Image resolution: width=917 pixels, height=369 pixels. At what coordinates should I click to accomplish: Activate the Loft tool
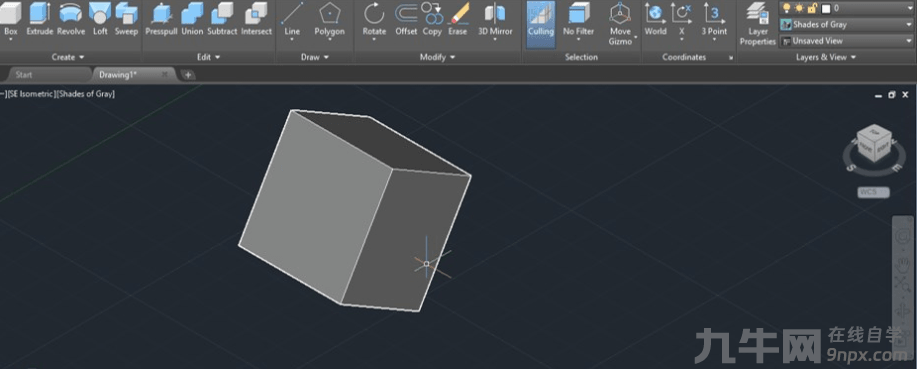pyautogui.click(x=100, y=19)
